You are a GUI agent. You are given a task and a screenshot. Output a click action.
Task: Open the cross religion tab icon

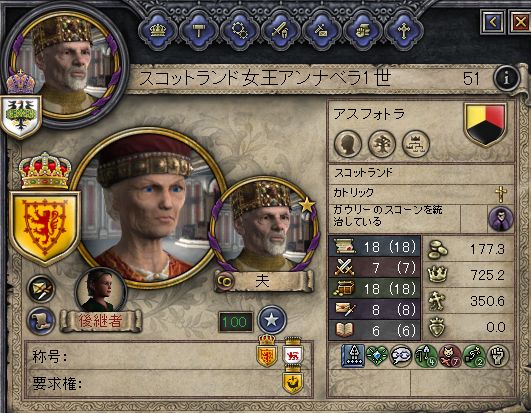[404, 31]
